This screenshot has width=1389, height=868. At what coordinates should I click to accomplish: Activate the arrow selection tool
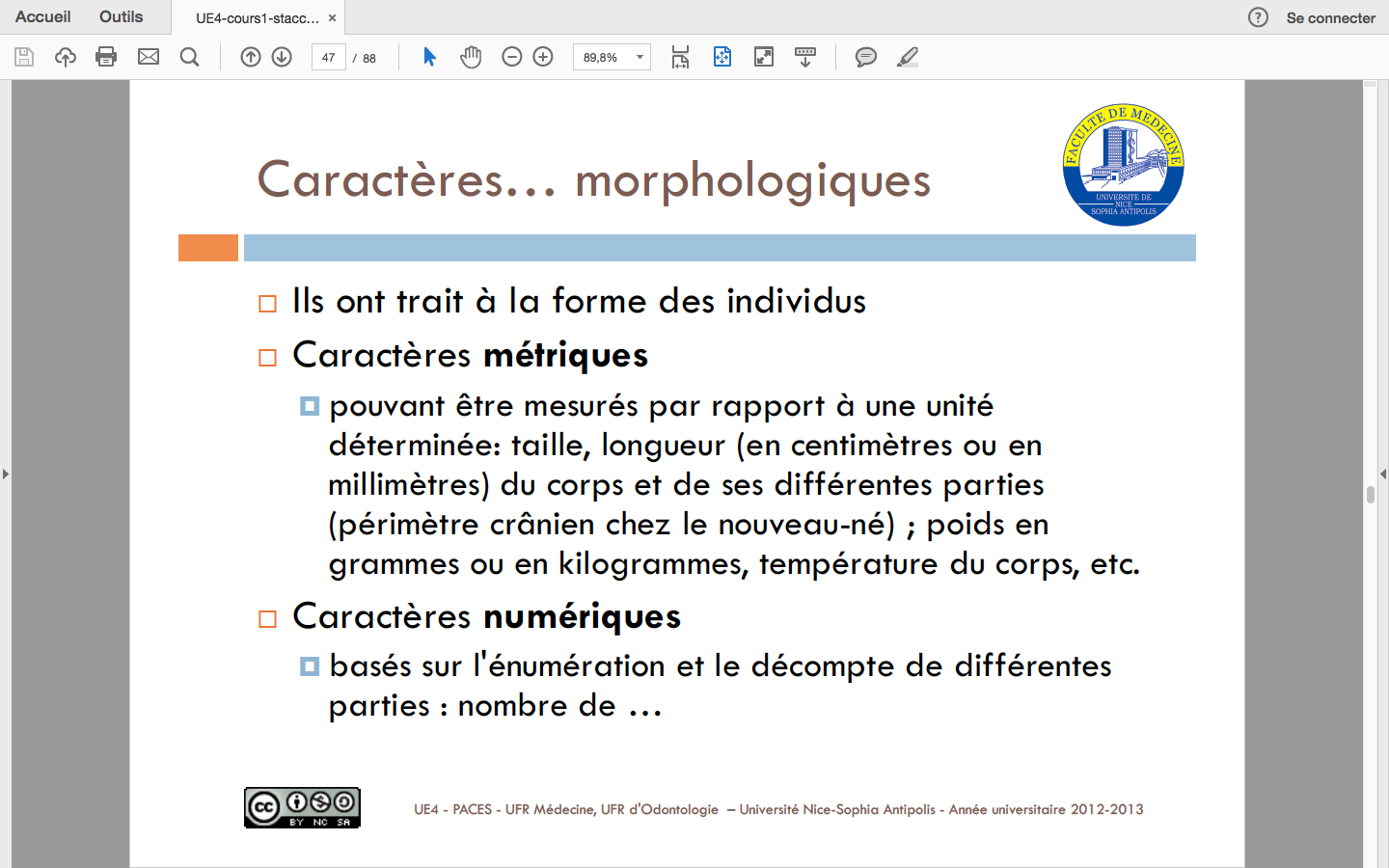(x=429, y=57)
